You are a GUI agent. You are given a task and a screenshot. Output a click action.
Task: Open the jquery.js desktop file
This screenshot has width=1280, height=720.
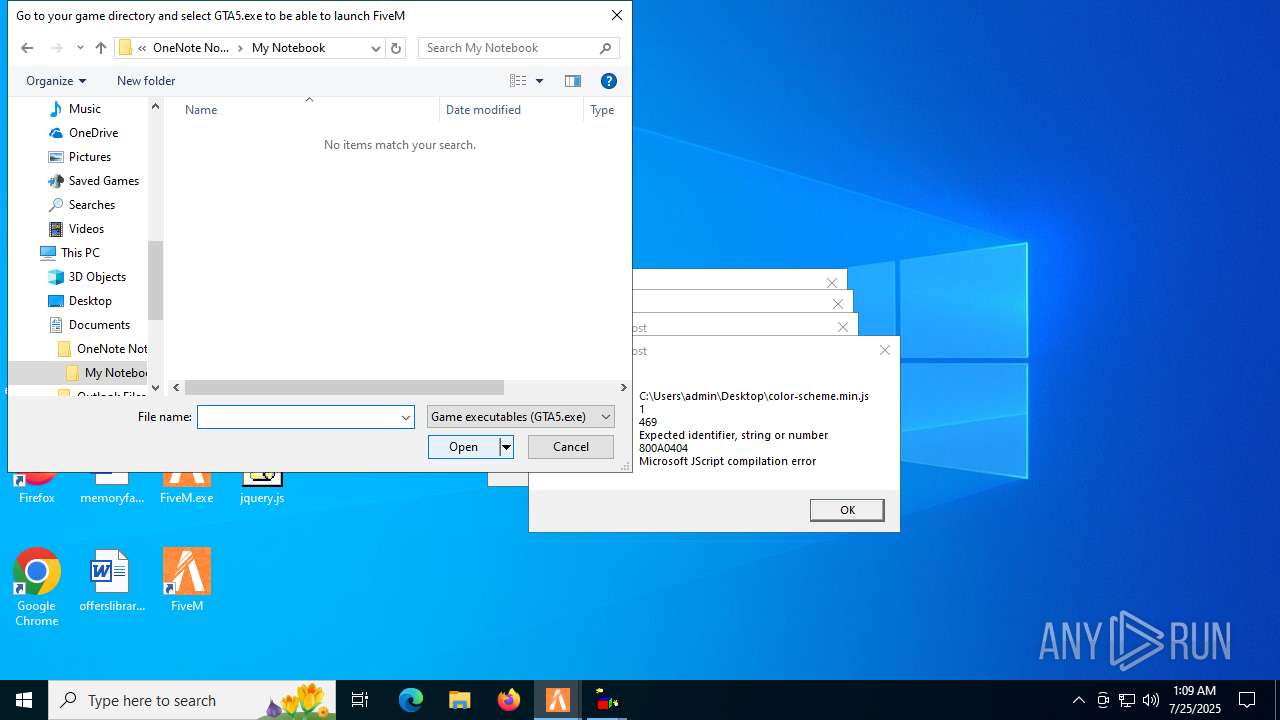[262, 488]
